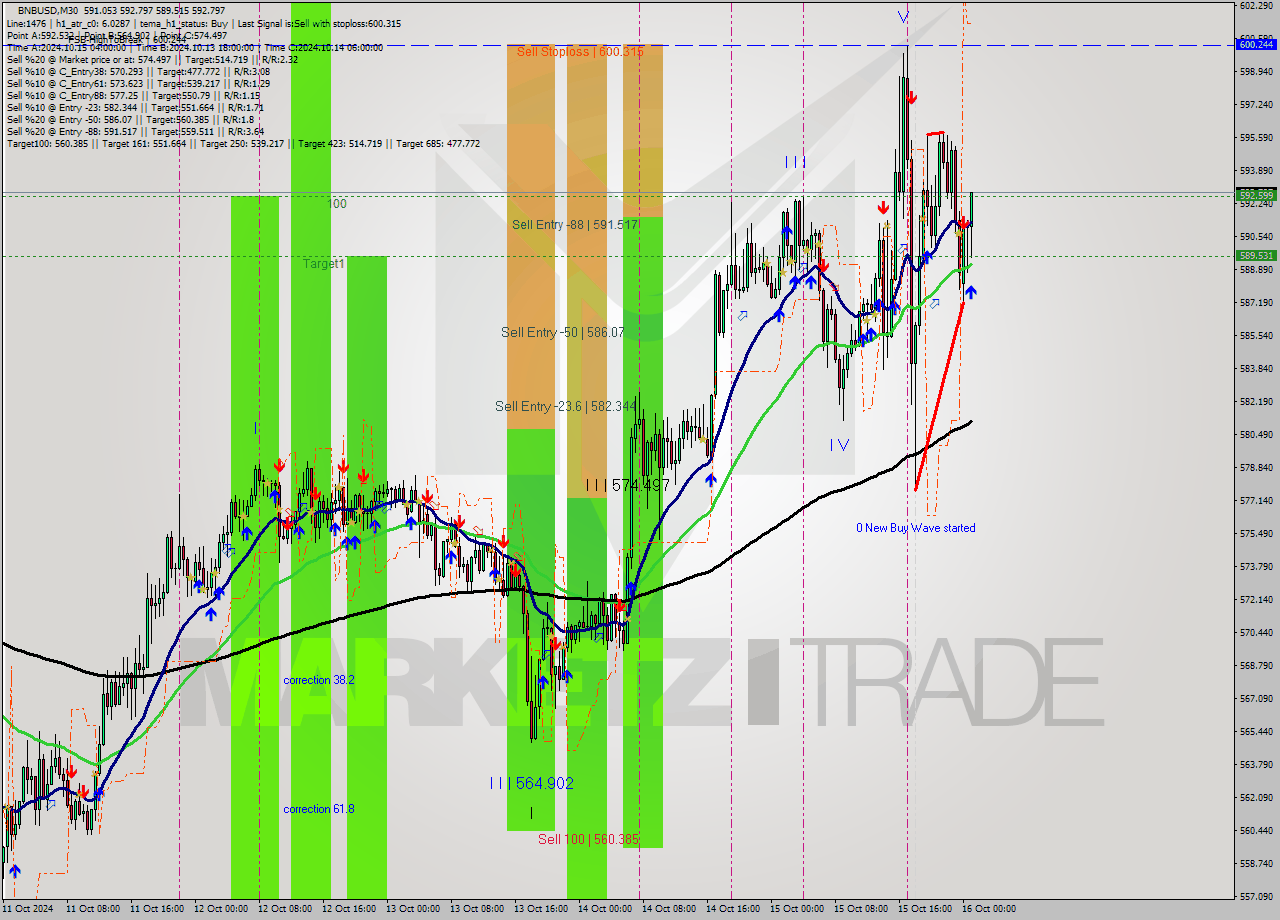
Task: Click the '15 Oct 08:00' time axis label
Action: pos(860,909)
